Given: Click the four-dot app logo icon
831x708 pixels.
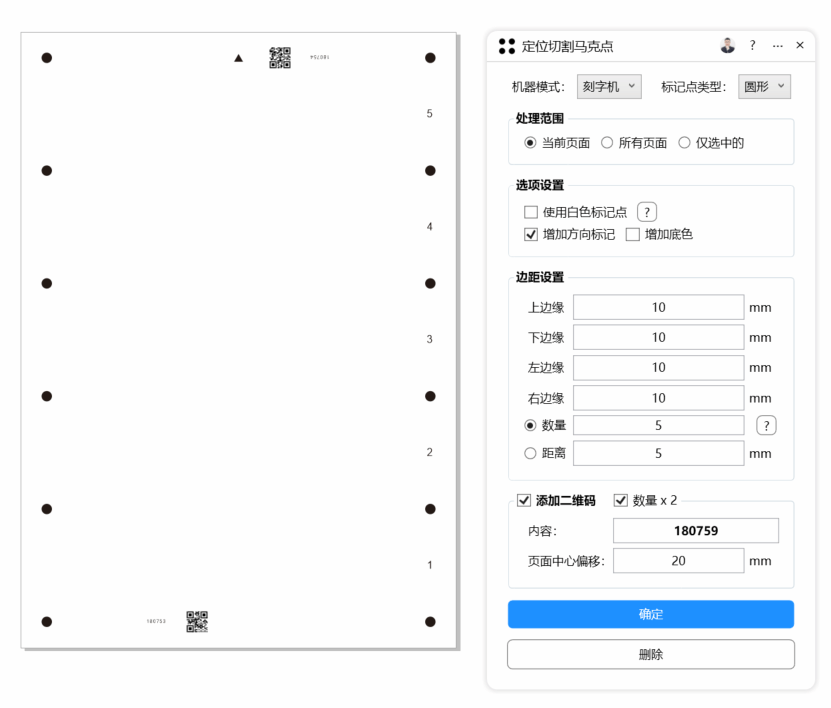Looking at the screenshot, I should [x=507, y=47].
